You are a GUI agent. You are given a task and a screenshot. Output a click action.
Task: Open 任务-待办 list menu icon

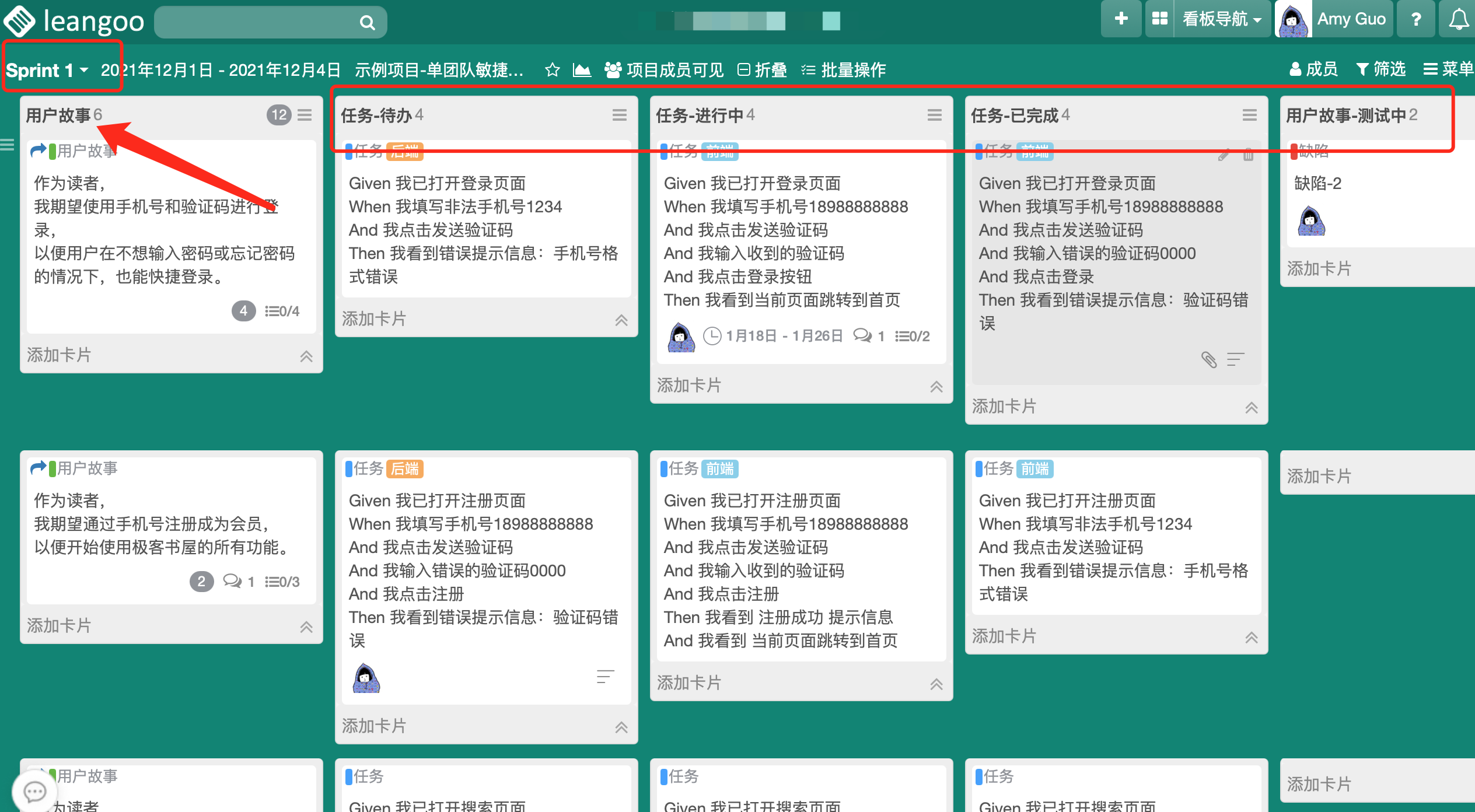[x=620, y=115]
